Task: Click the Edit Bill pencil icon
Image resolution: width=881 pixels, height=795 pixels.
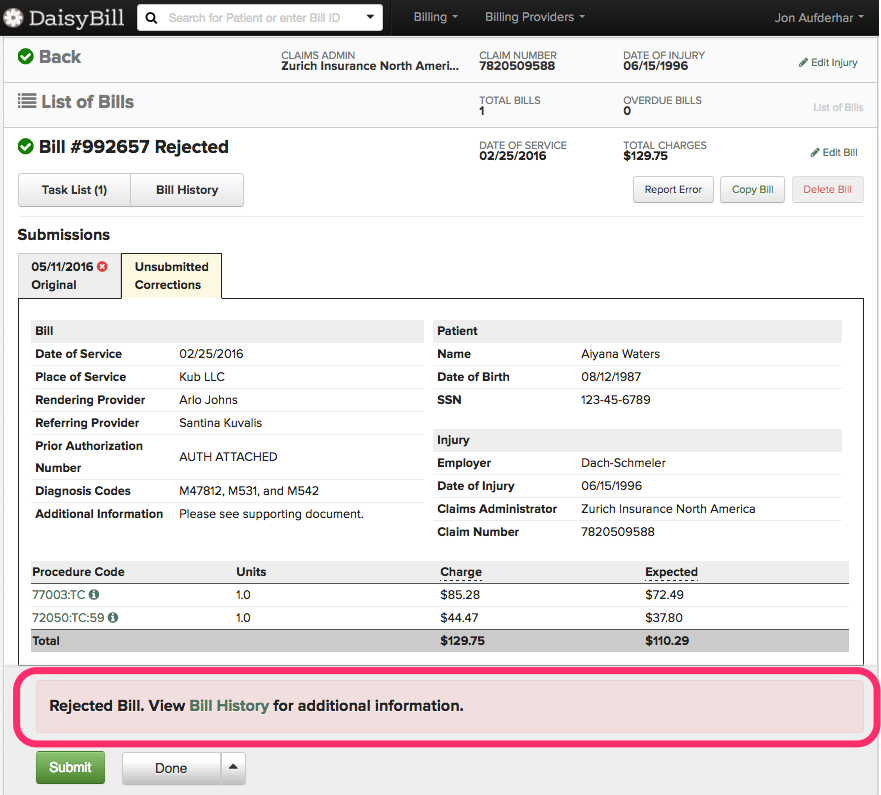Action: point(815,153)
